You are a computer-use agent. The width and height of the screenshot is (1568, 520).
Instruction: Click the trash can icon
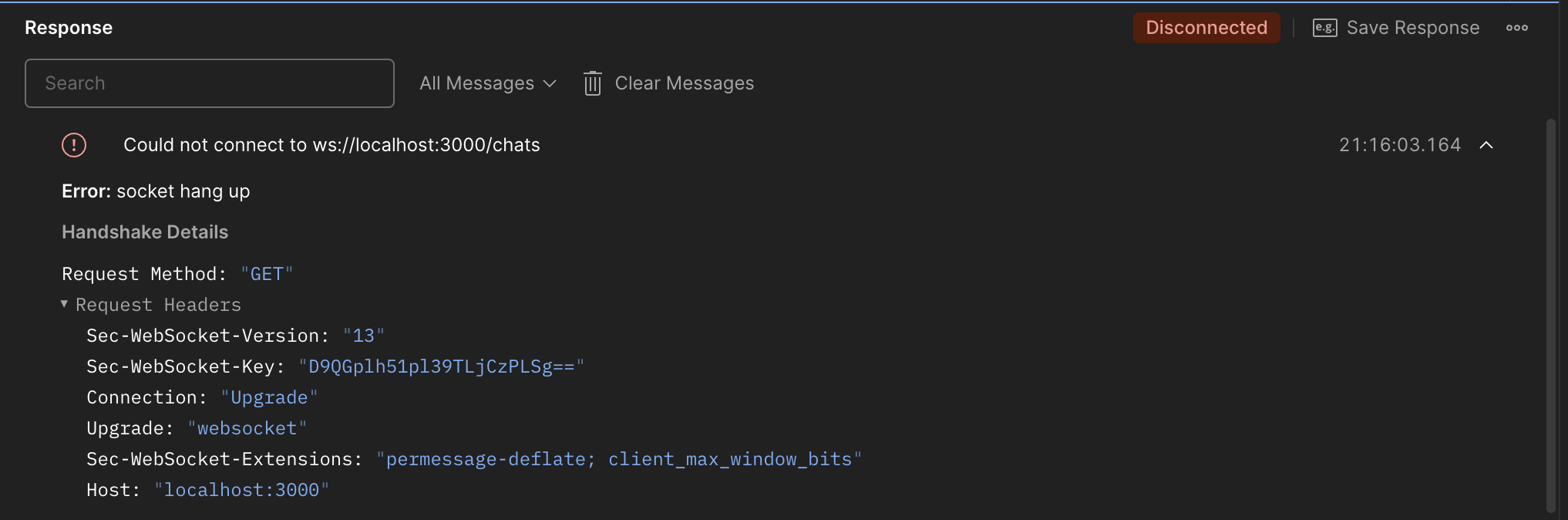click(592, 83)
